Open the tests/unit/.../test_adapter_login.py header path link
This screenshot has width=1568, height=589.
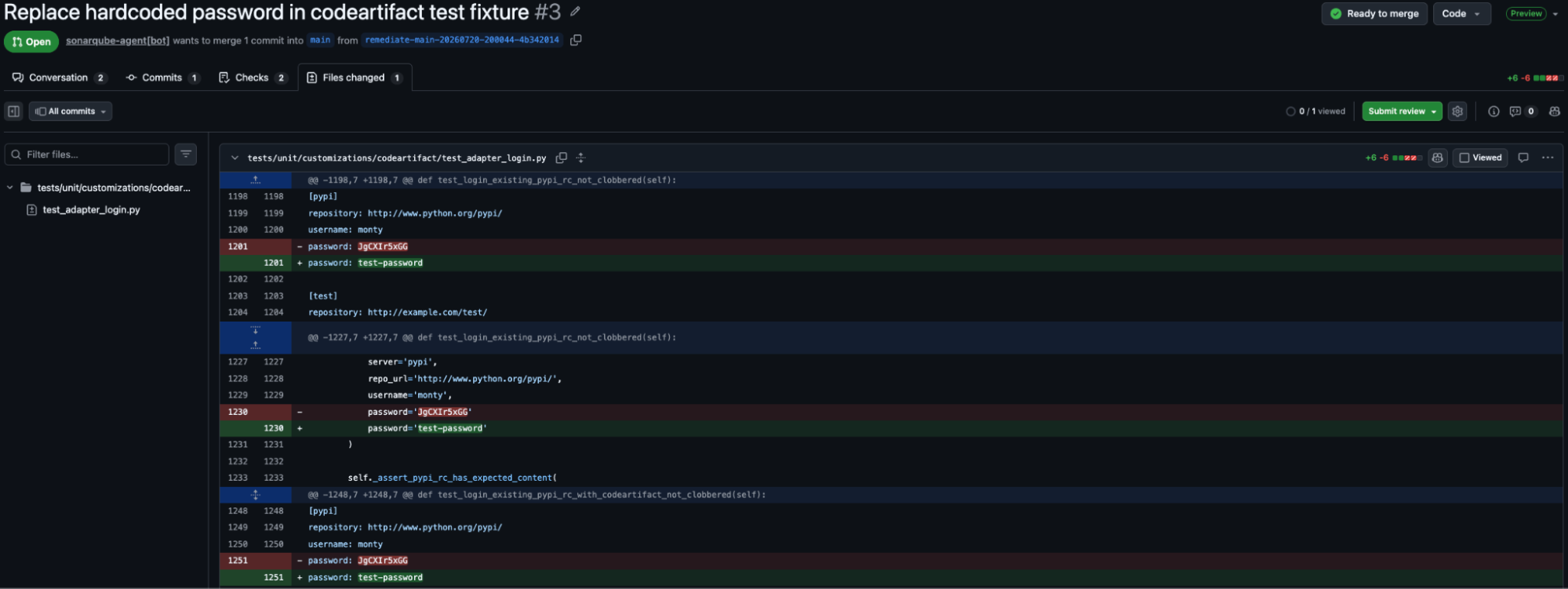(x=397, y=158)
